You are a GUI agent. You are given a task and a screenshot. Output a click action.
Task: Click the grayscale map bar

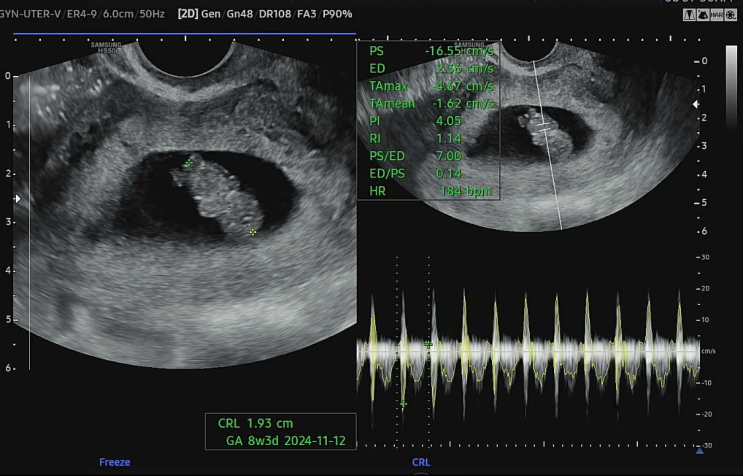(x=731, y=86)
